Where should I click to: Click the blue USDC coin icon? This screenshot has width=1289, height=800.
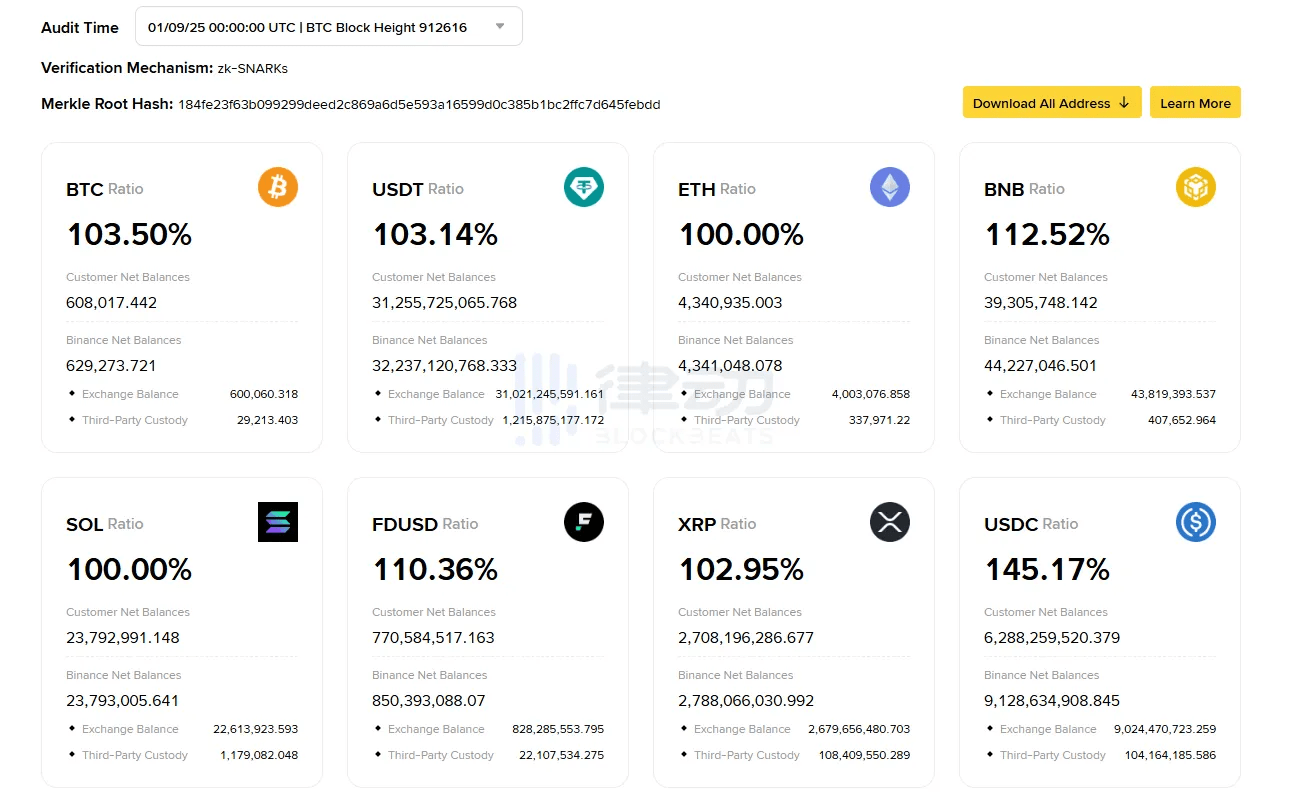tap(1196, 522)
